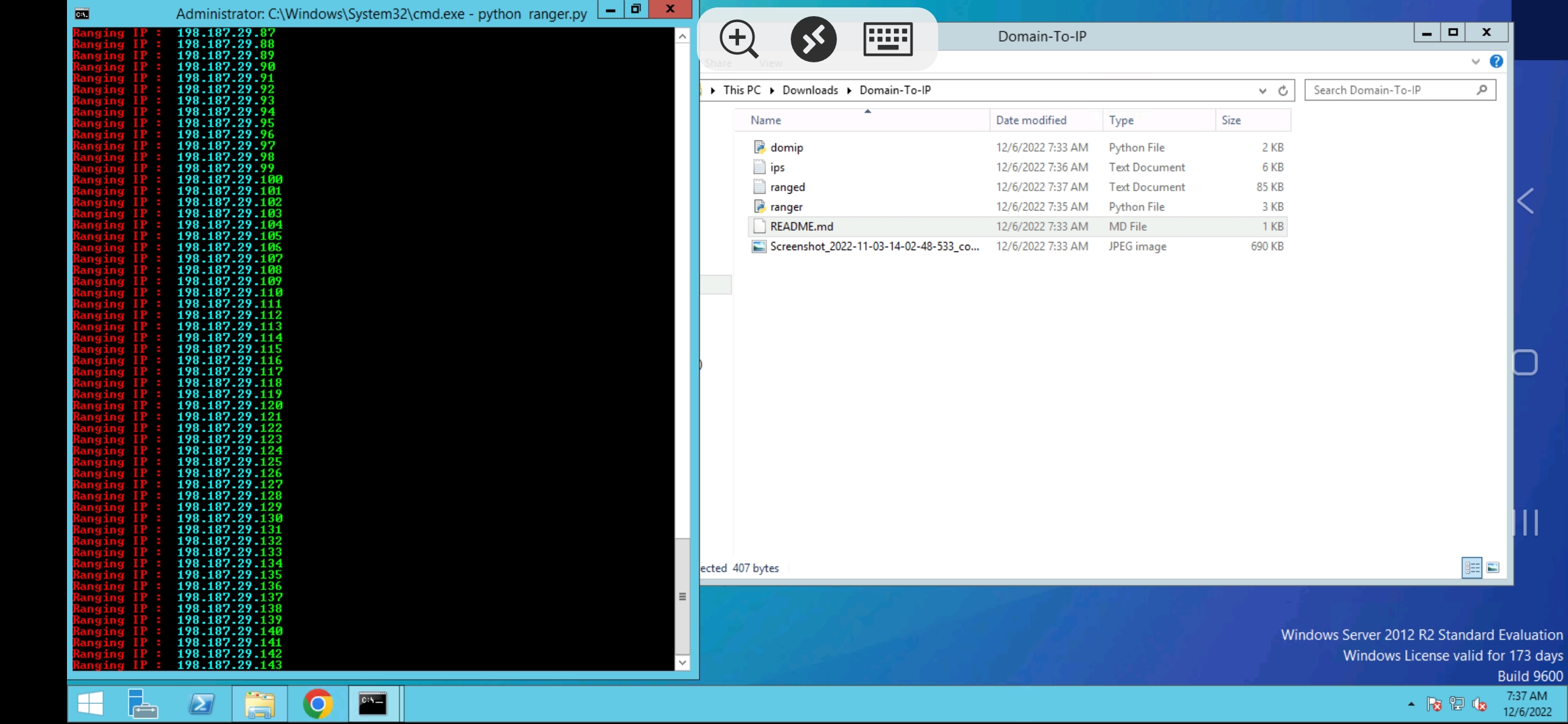
Task: Select the ranged text document file
Action: click(x=787, y=187)
